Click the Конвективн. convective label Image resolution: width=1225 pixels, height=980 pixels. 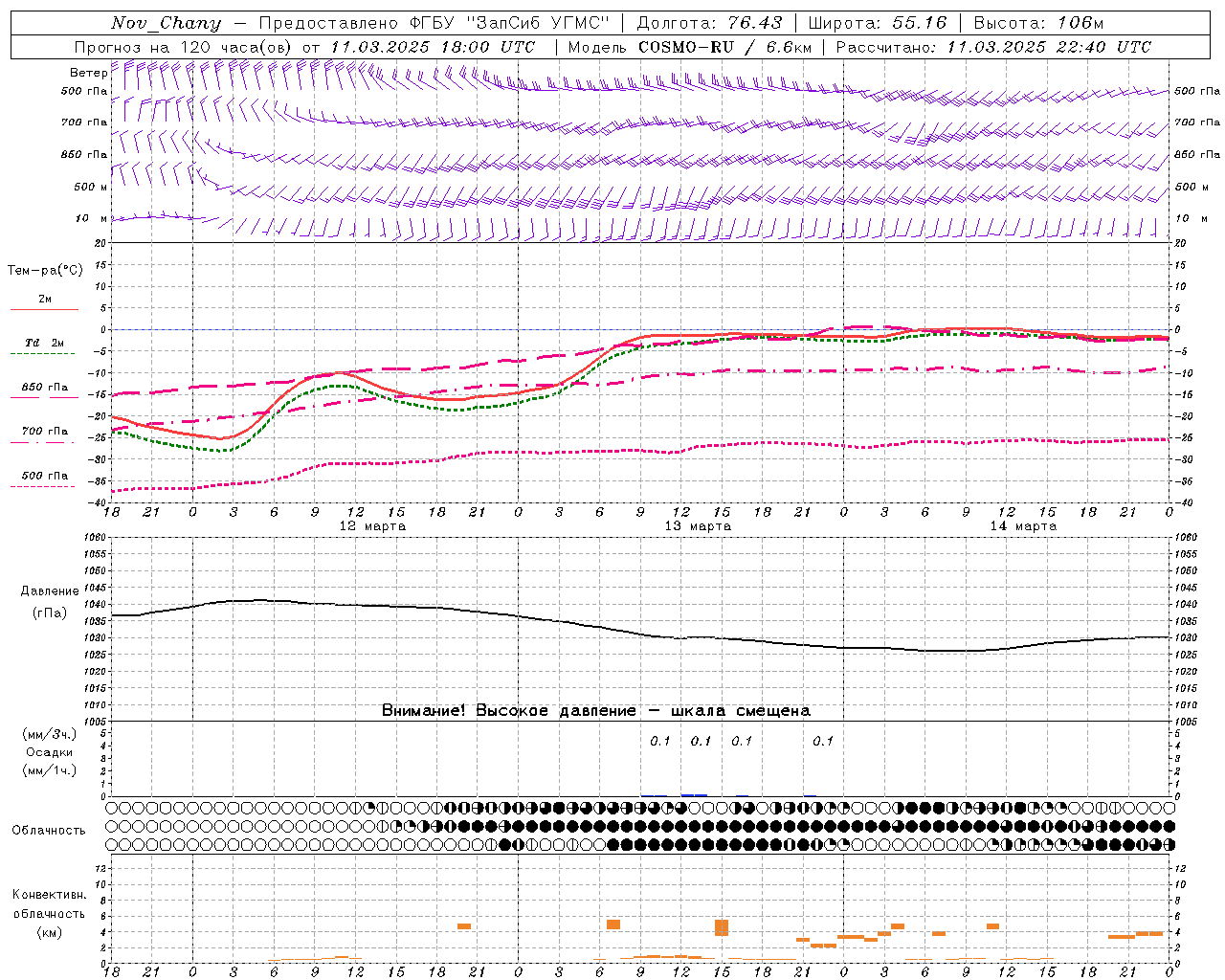50,895
